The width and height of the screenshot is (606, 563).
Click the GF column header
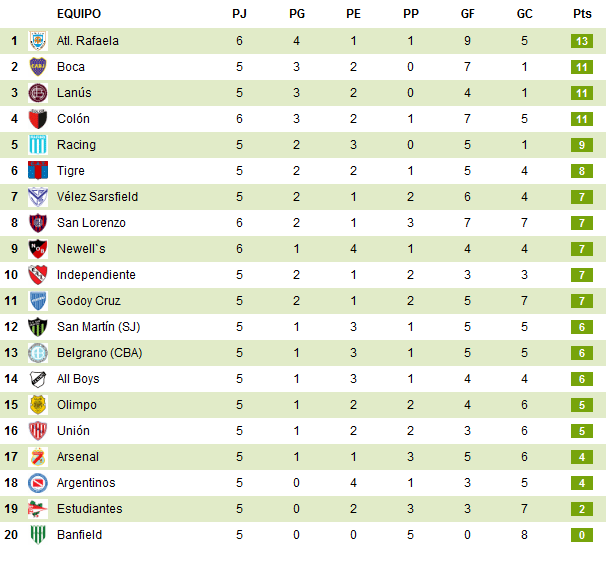[x=468, y=14]
